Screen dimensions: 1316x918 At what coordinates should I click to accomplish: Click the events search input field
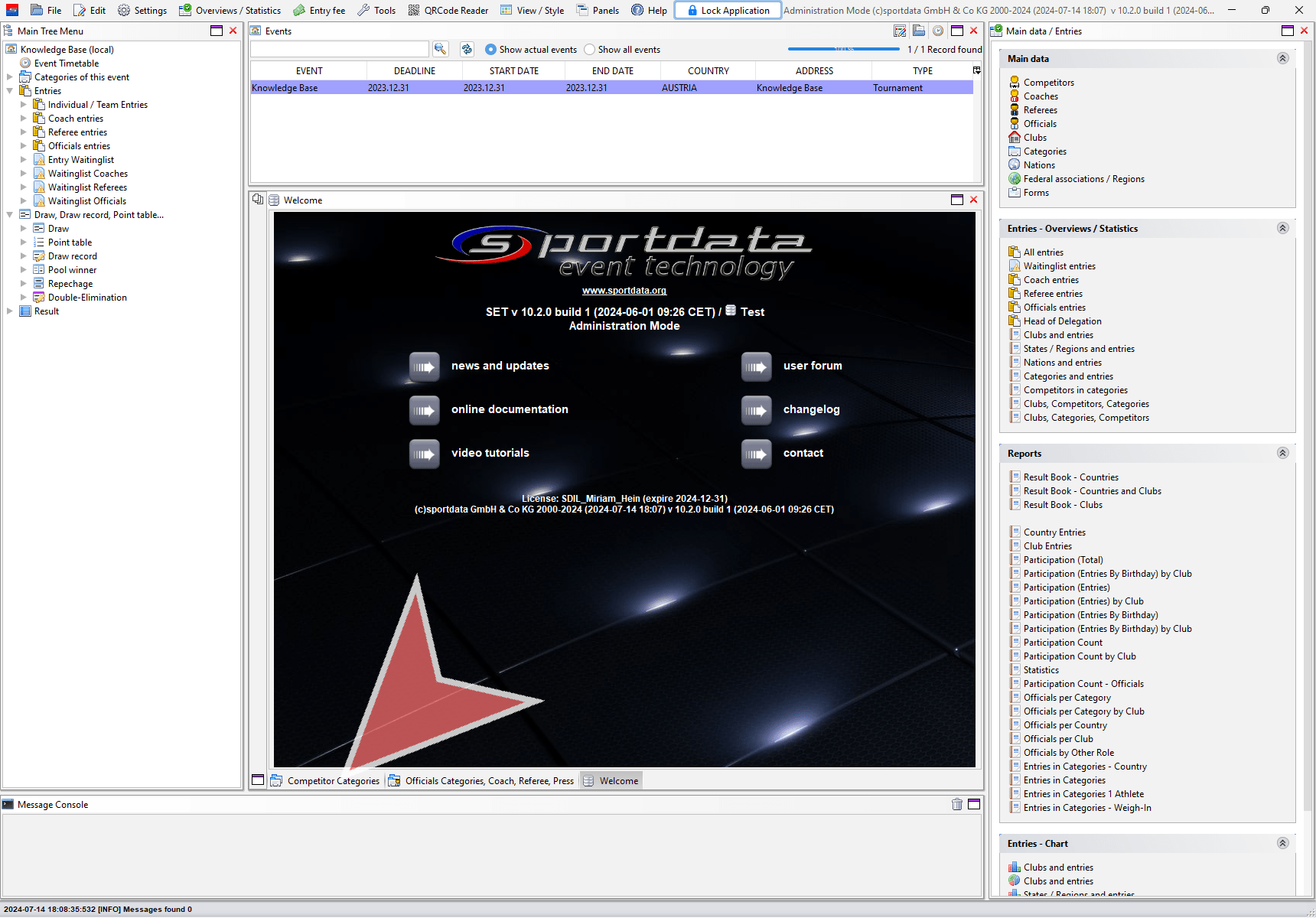339,50
